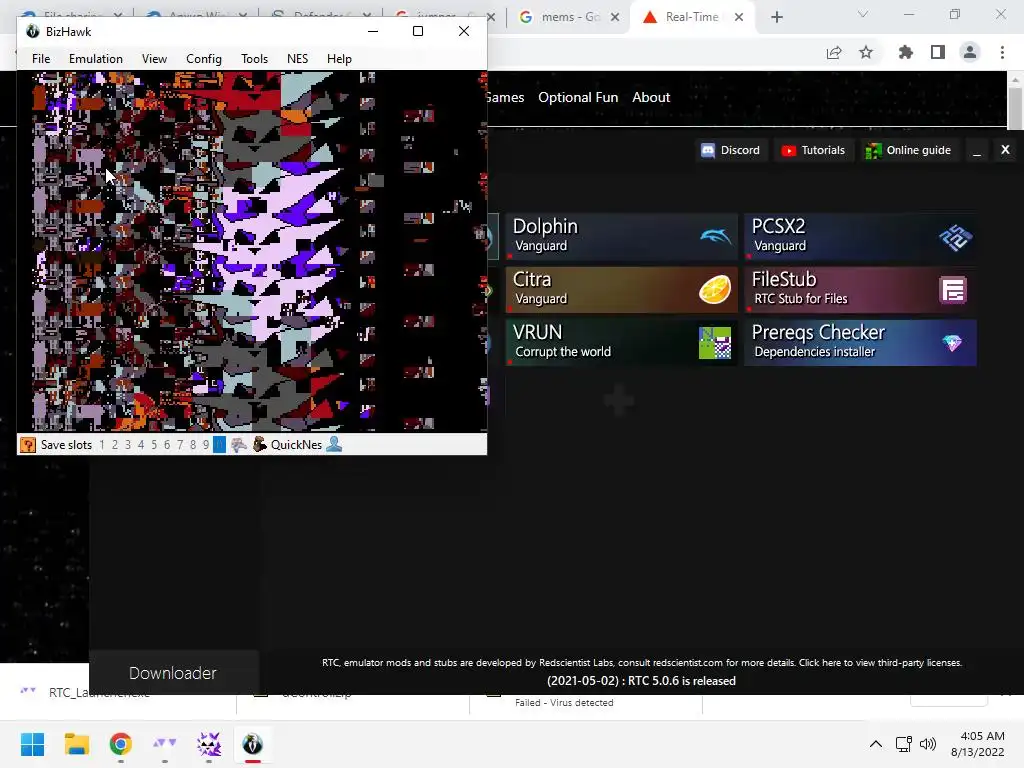This screenshot has height=768, width=1024.
Task: Open the Config menu in BizHawk
Action: click(204, 59)
